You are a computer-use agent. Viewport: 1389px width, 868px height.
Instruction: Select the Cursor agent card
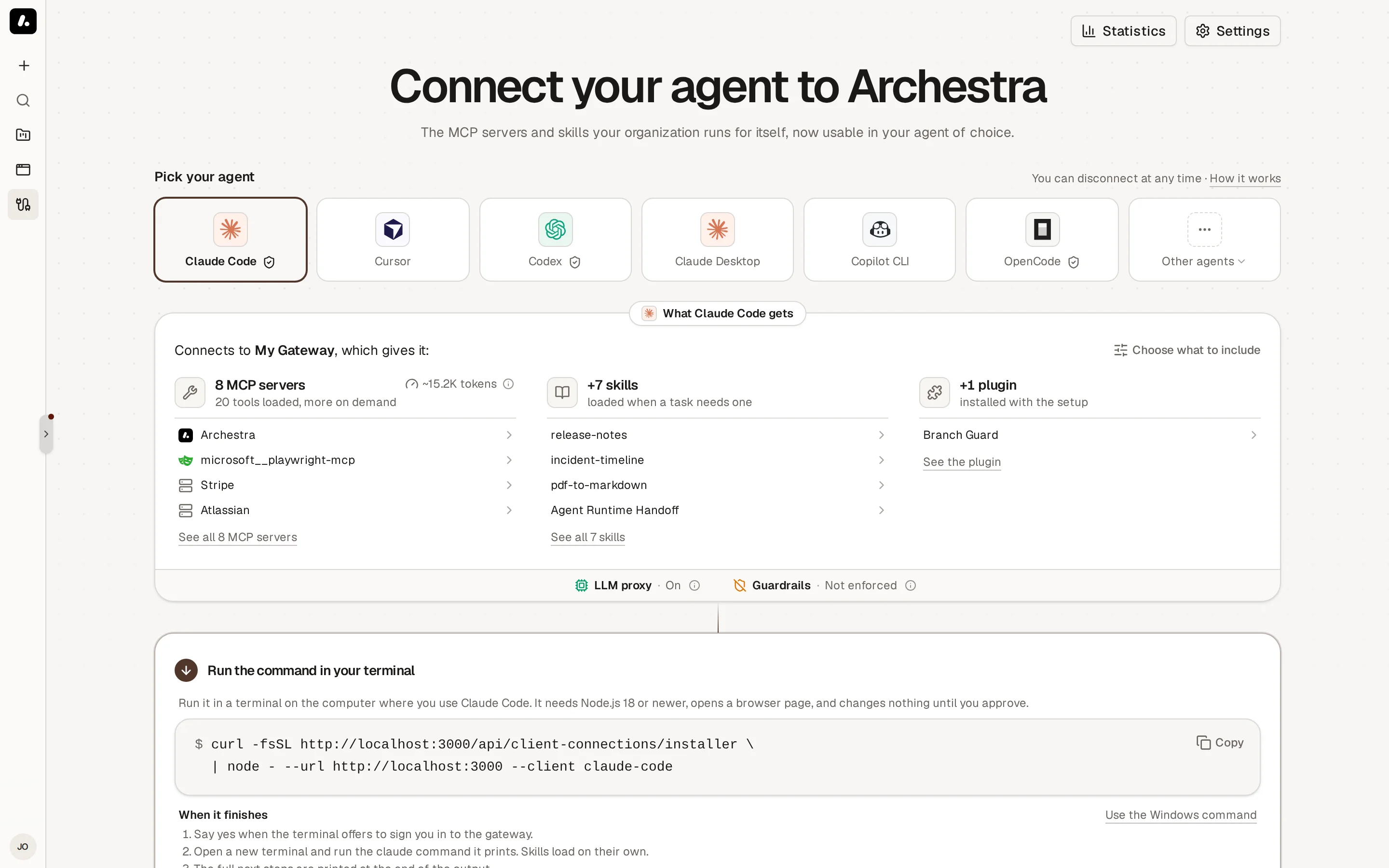coord(393,239)
